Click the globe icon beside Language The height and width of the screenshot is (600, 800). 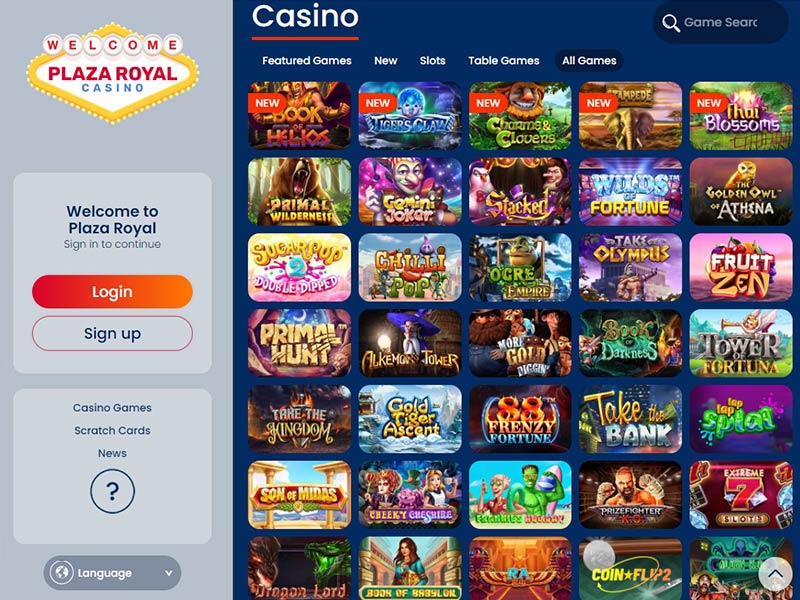click(x=62, y=572)
